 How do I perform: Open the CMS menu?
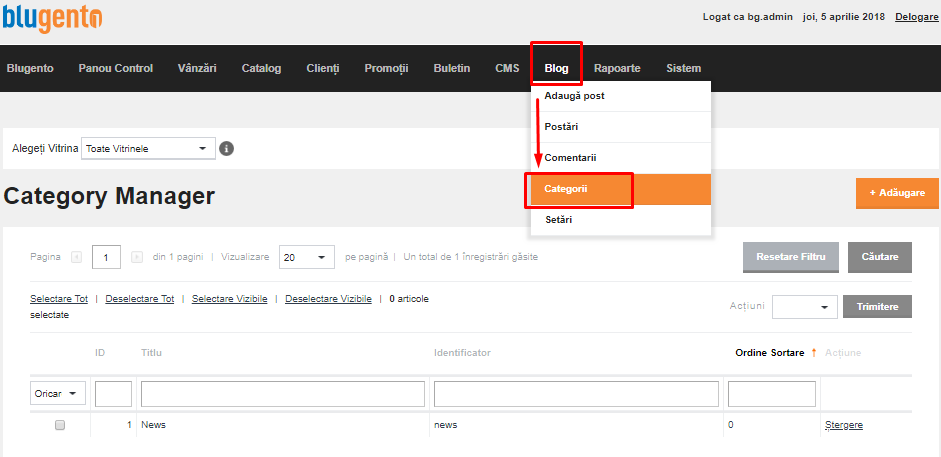[507, 68]
